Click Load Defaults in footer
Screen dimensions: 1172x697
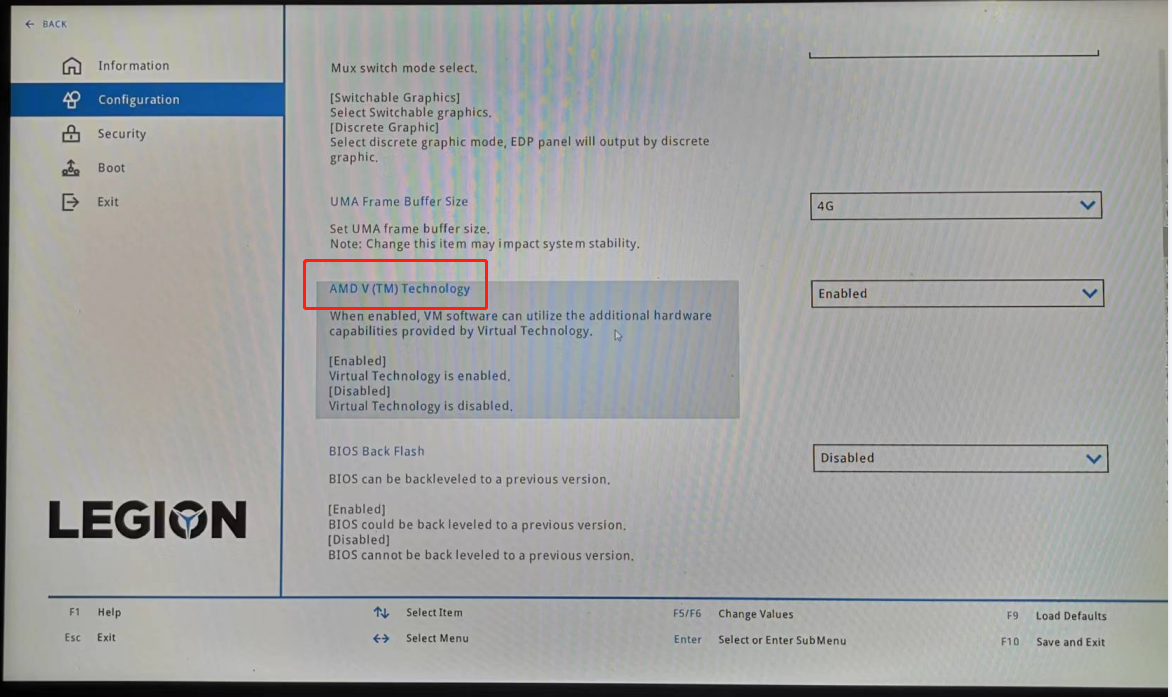1071,616
